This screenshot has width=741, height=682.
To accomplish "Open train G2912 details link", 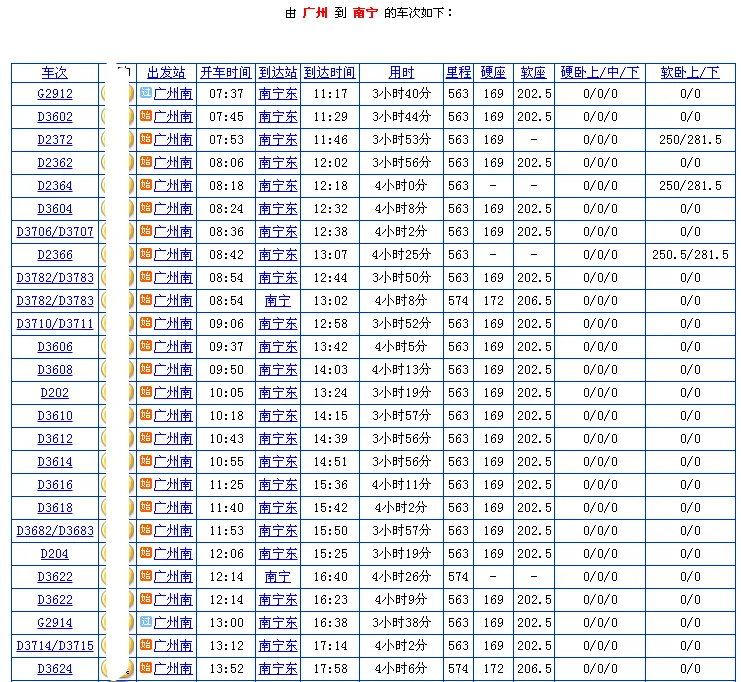I will pos(55,94).
